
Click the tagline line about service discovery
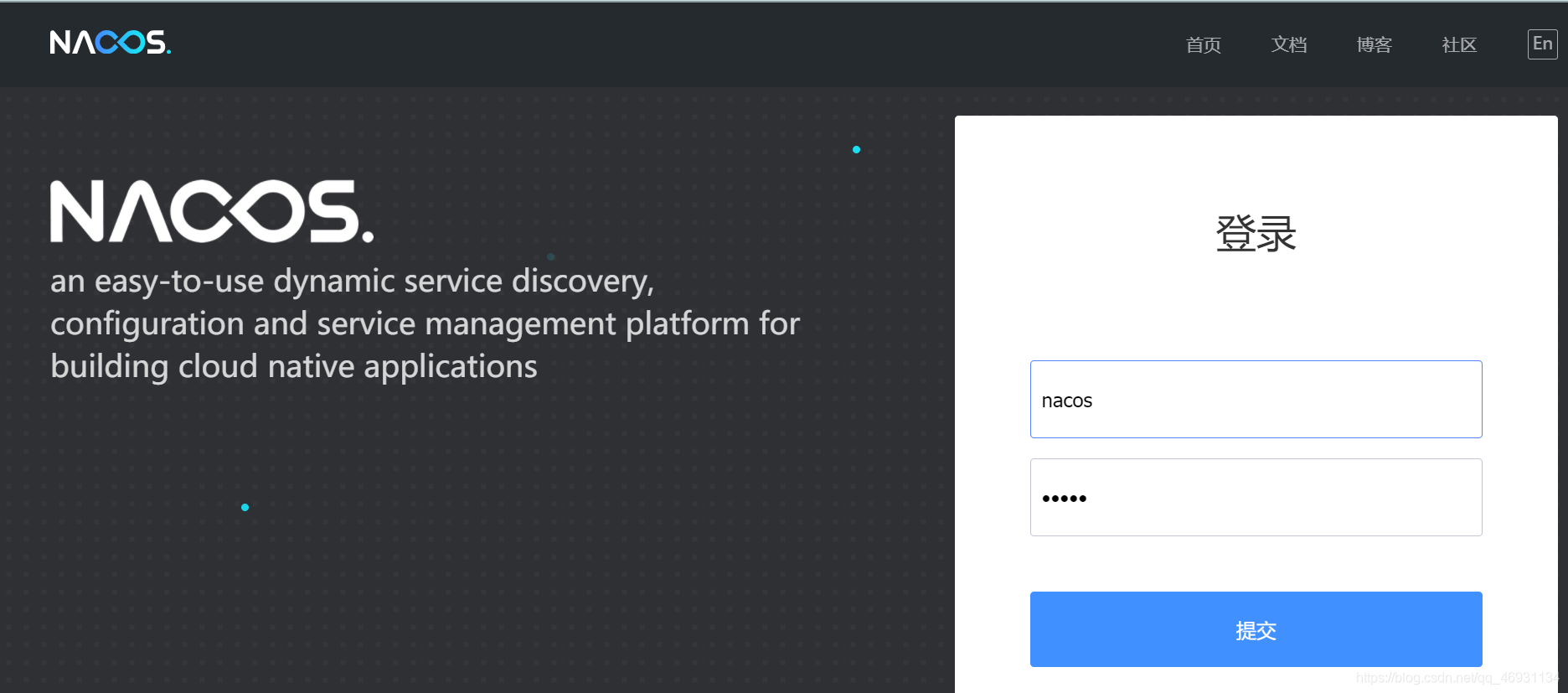coord(352,282)
